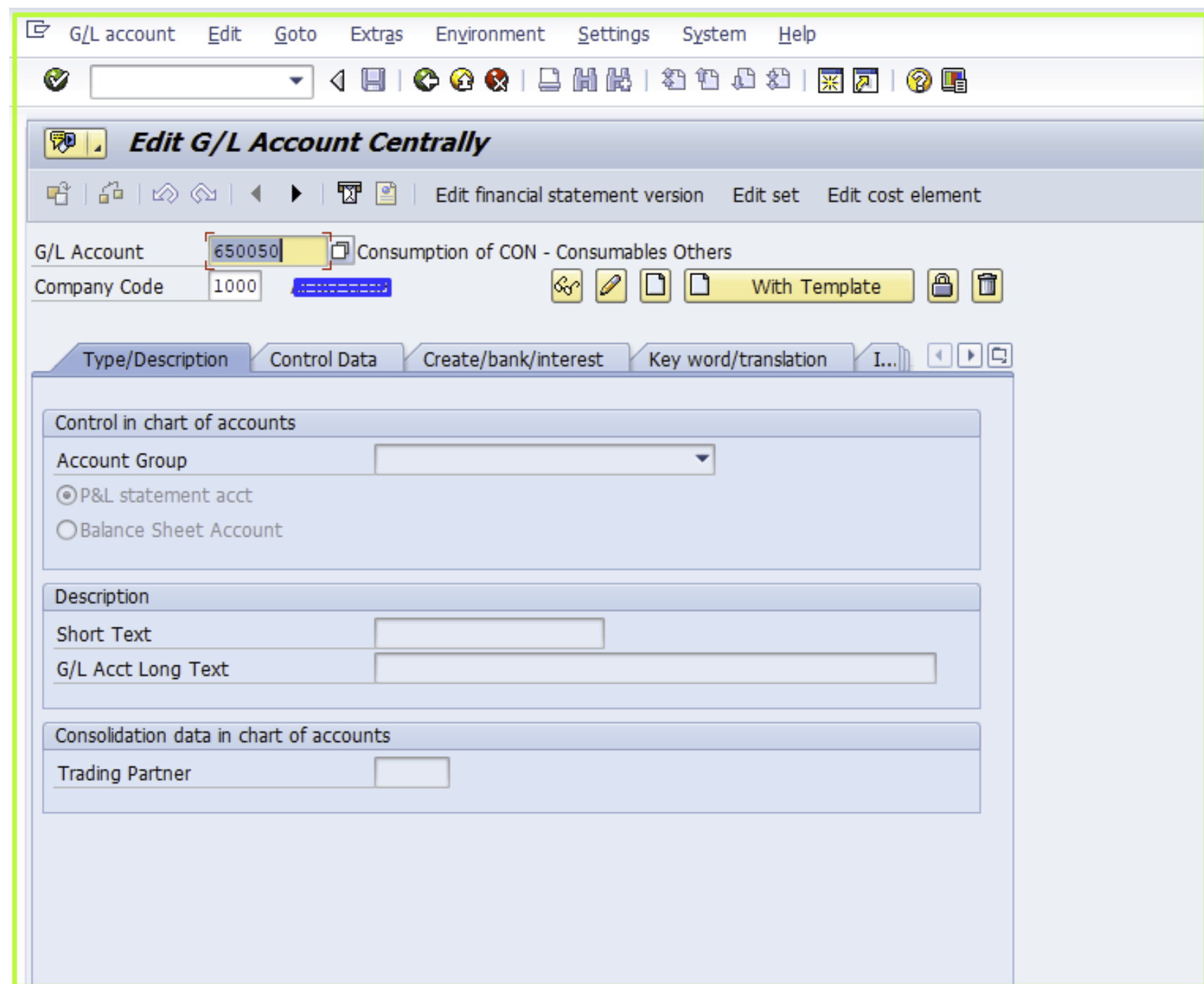Click the Display glasses icon button

pyautogui.click(x=567, y=286)
